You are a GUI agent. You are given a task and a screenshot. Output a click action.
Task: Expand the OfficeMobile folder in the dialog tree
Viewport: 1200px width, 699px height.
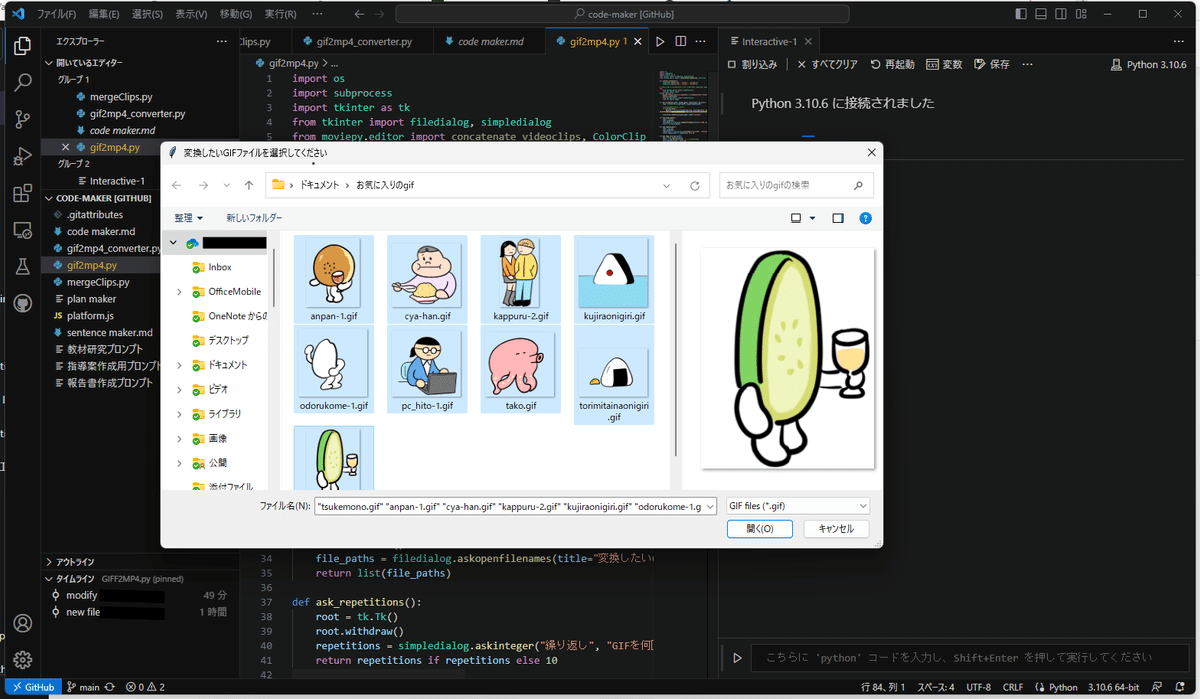pyautogui.click(x=179, y=292)
